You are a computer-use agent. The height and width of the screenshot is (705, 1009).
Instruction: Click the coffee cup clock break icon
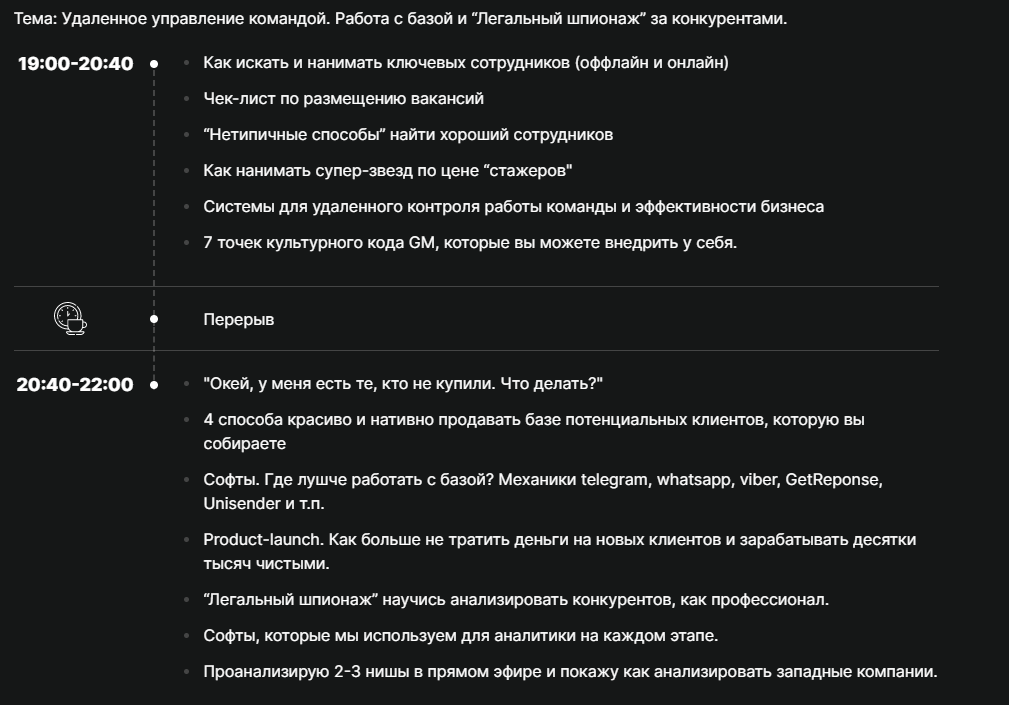[69, 318]
